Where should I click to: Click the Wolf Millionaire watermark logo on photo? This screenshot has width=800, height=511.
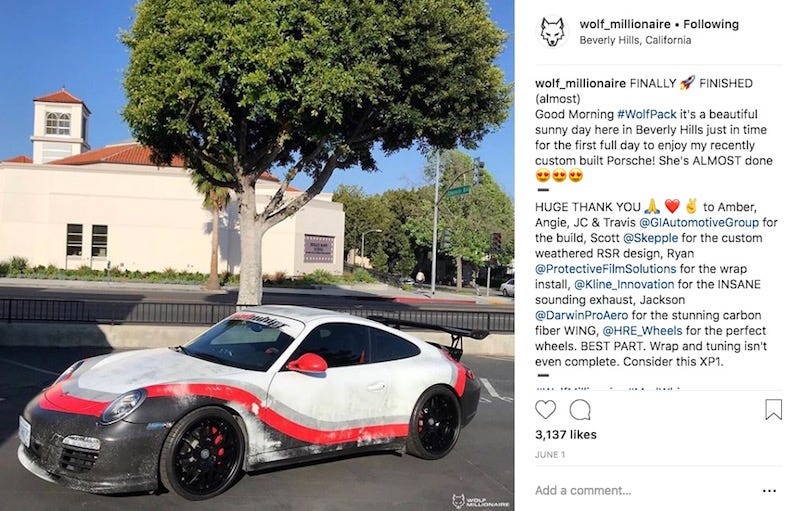[480, 500]
